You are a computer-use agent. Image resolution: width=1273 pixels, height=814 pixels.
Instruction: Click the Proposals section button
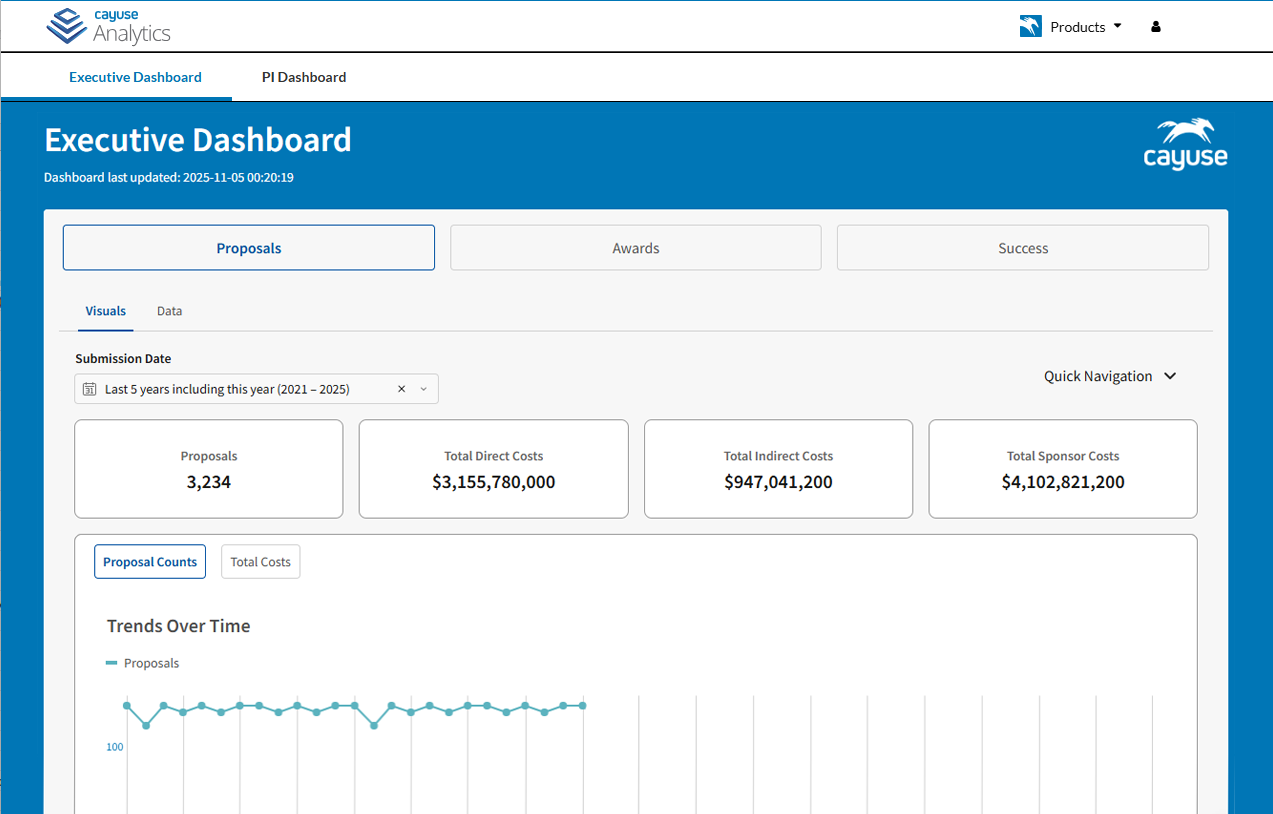point(248,247)
